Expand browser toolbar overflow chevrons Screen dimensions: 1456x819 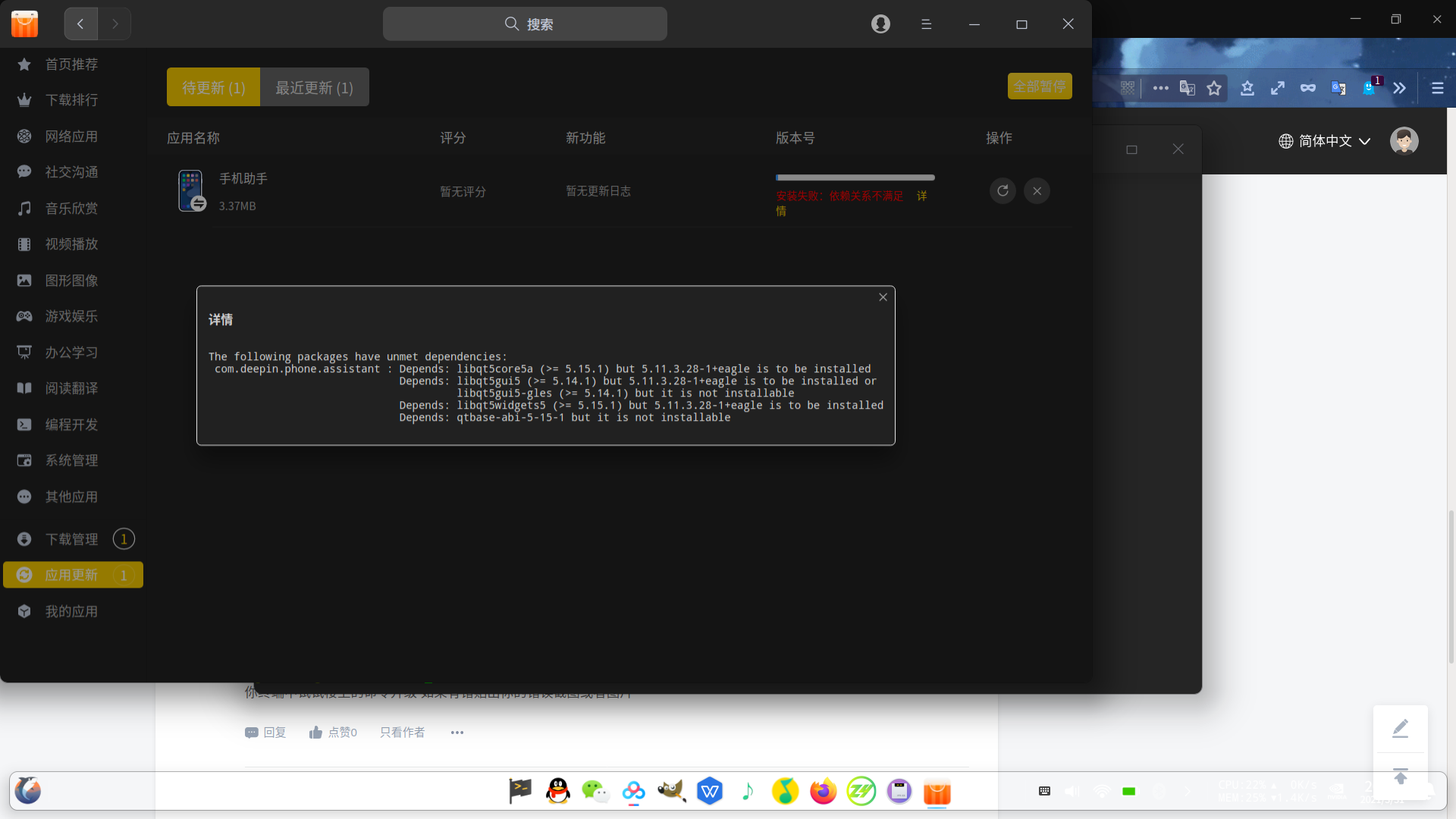[1399, 88]
